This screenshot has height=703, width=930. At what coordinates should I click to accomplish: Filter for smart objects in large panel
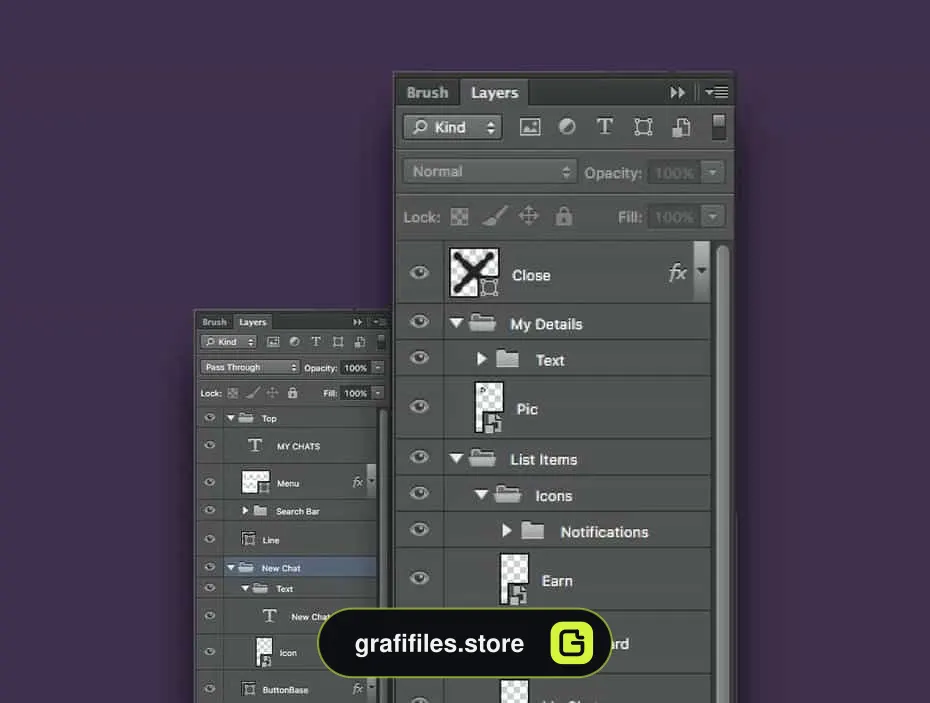coord(681,127)
